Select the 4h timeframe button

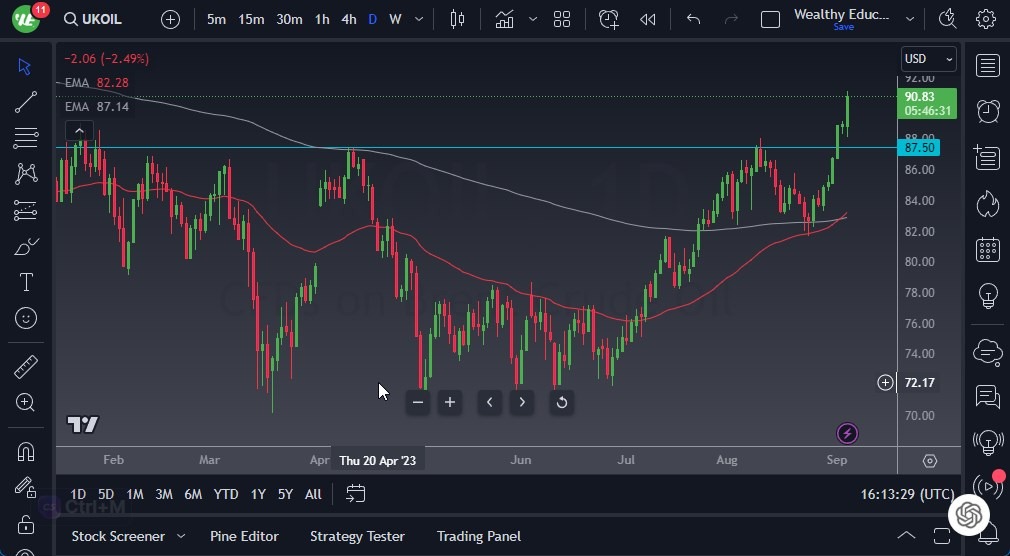click(348, 19)
